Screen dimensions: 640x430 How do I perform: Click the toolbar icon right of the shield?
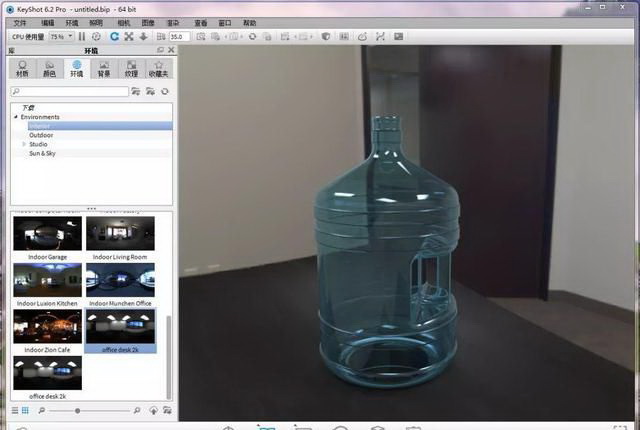point(344,37)
